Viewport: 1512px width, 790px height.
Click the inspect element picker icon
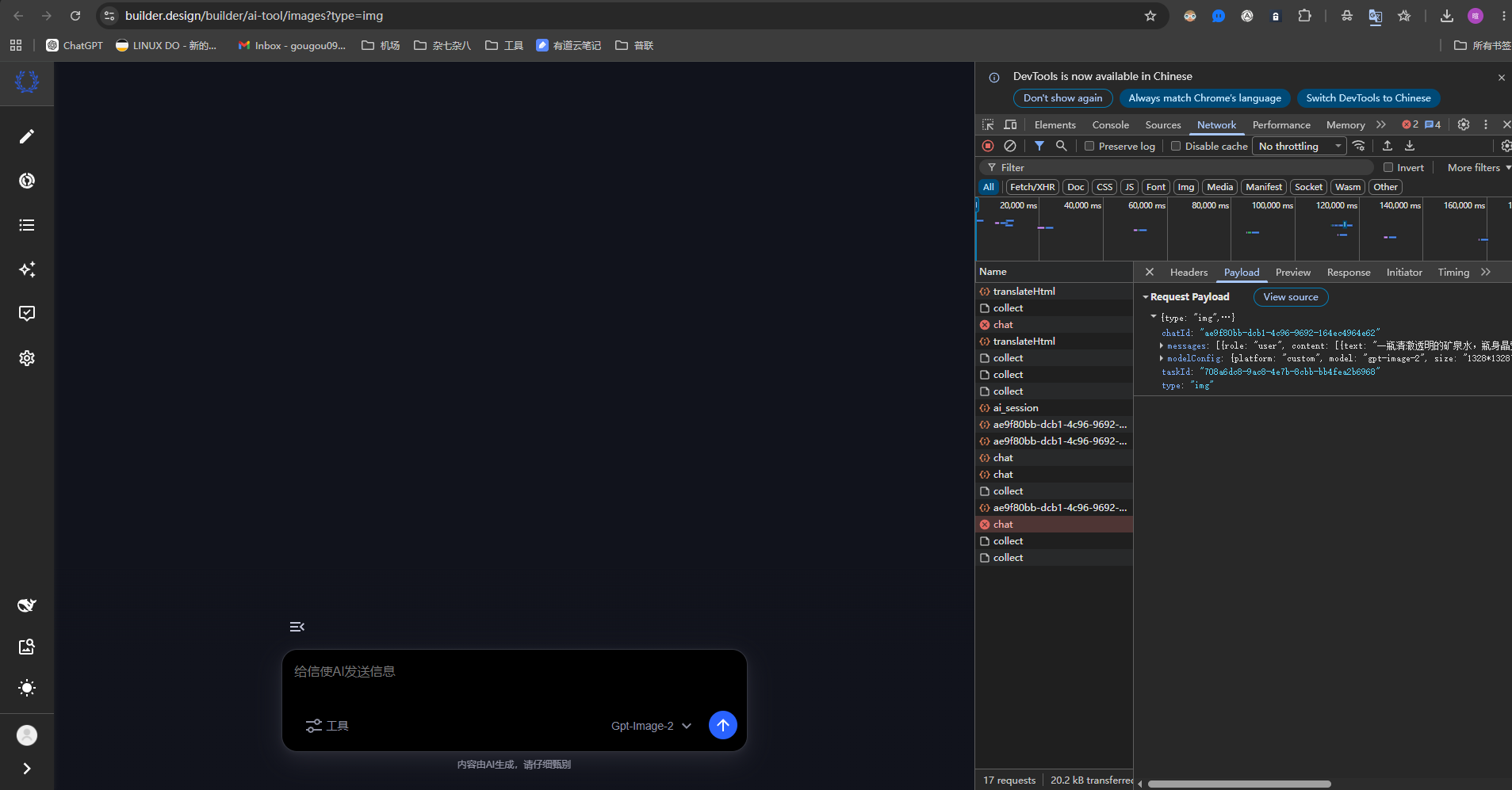[988, 124]
